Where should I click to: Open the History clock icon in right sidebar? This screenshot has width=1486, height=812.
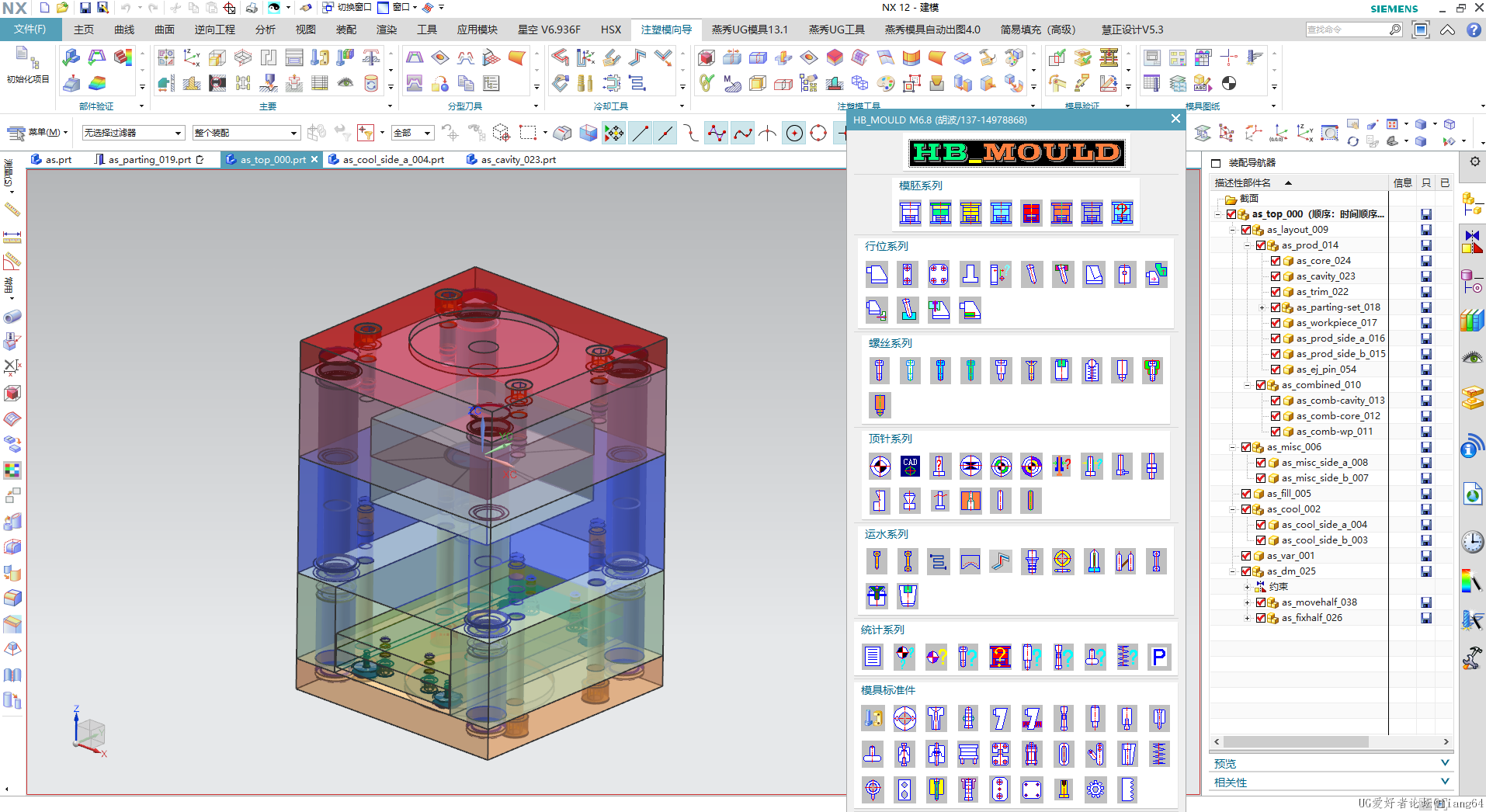pyautogui.click(x=1472, y=542)
